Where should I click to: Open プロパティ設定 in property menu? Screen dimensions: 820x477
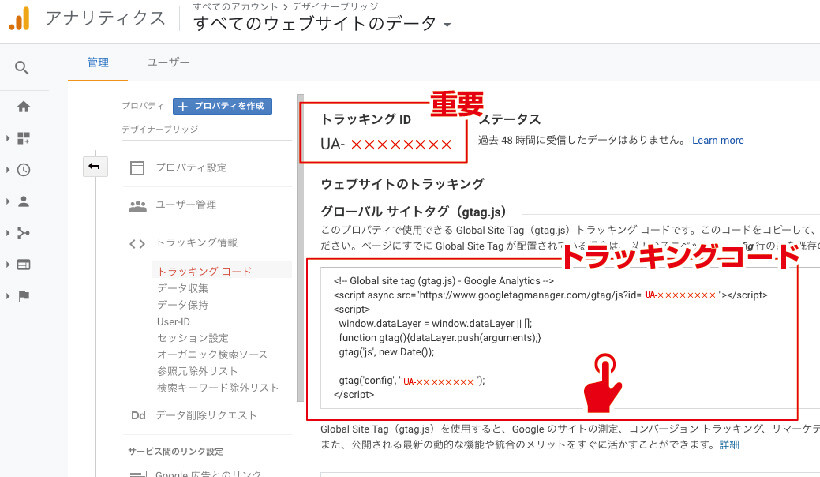click(190, 167)
